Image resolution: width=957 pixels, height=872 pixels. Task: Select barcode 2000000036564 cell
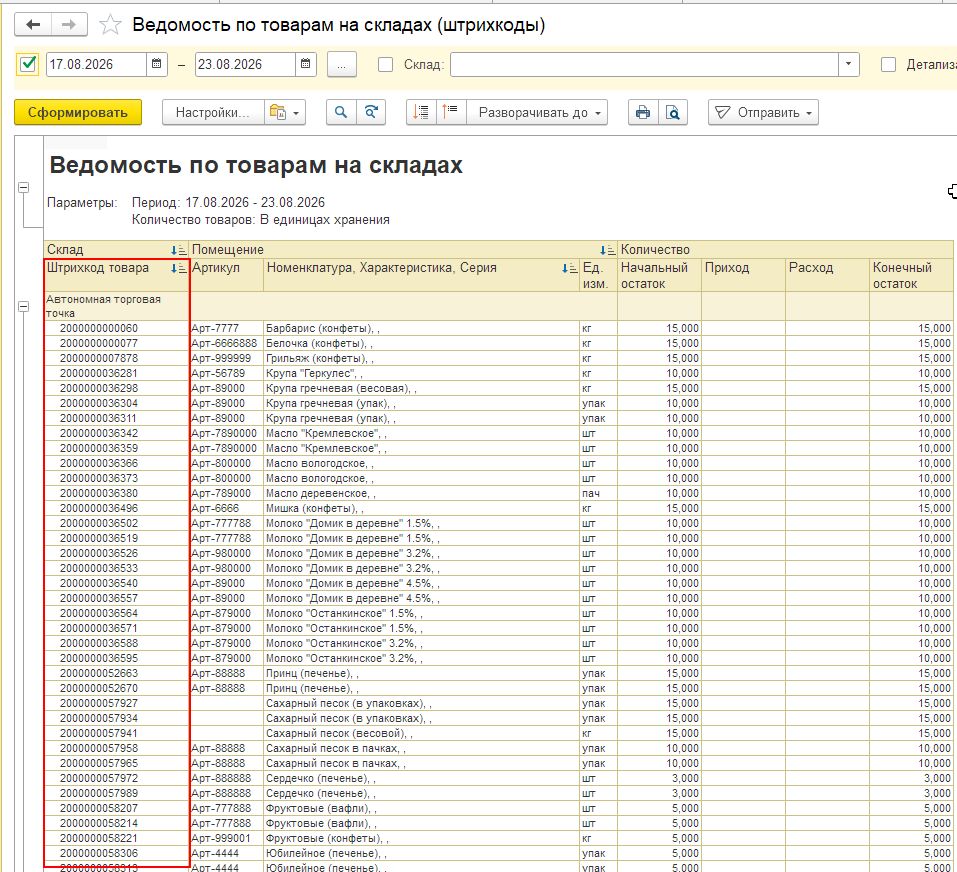tap(117, 613)
